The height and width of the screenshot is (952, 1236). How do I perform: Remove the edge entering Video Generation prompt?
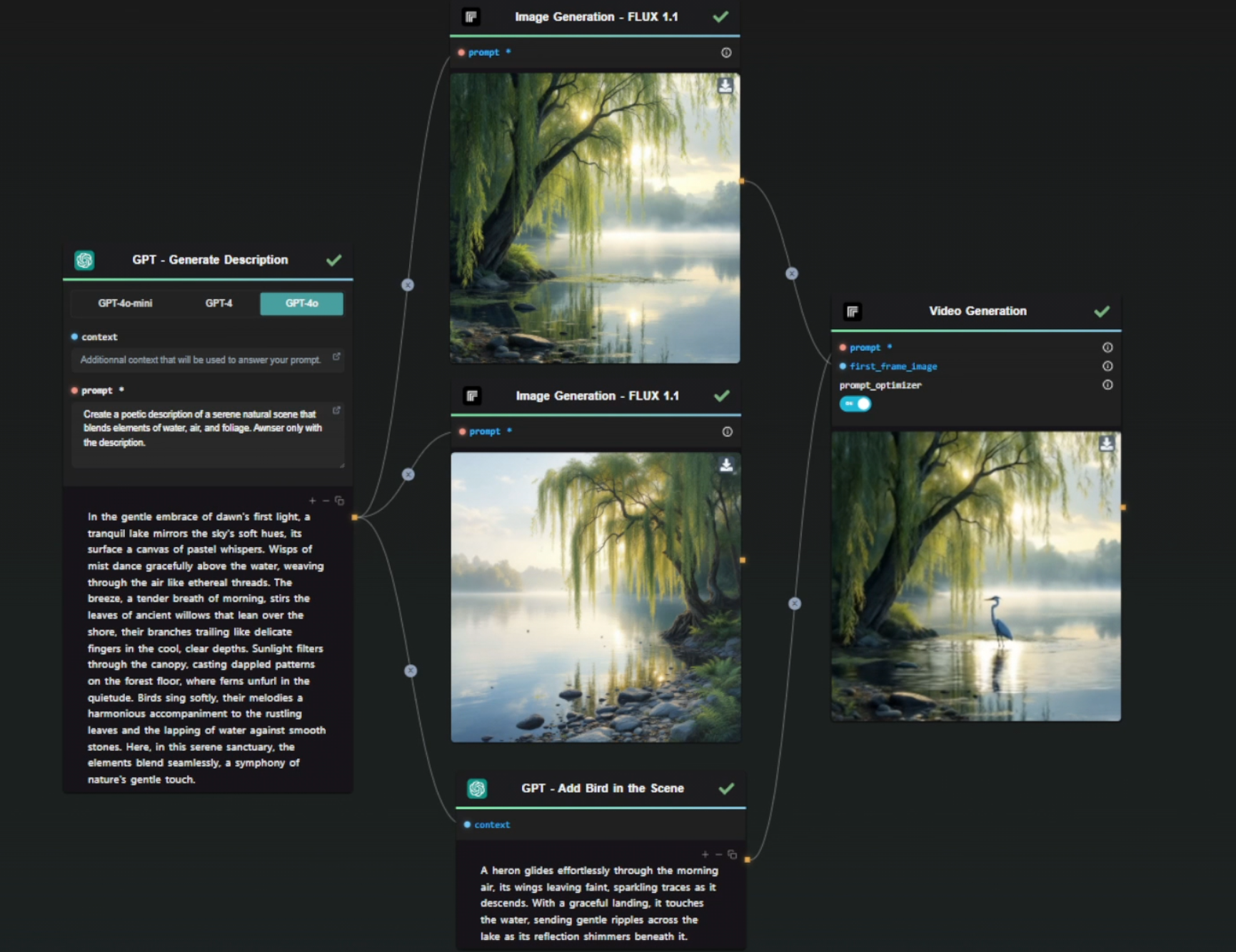point(794,603)
